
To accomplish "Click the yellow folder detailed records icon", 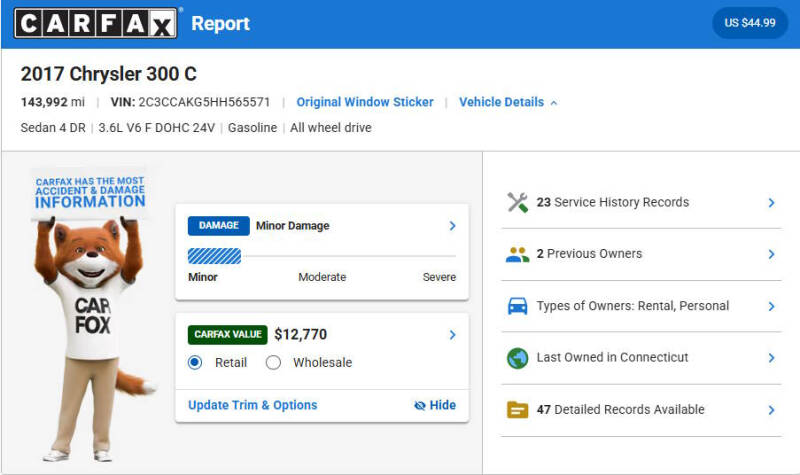I will pyautogui.click(x=517, y=410).
